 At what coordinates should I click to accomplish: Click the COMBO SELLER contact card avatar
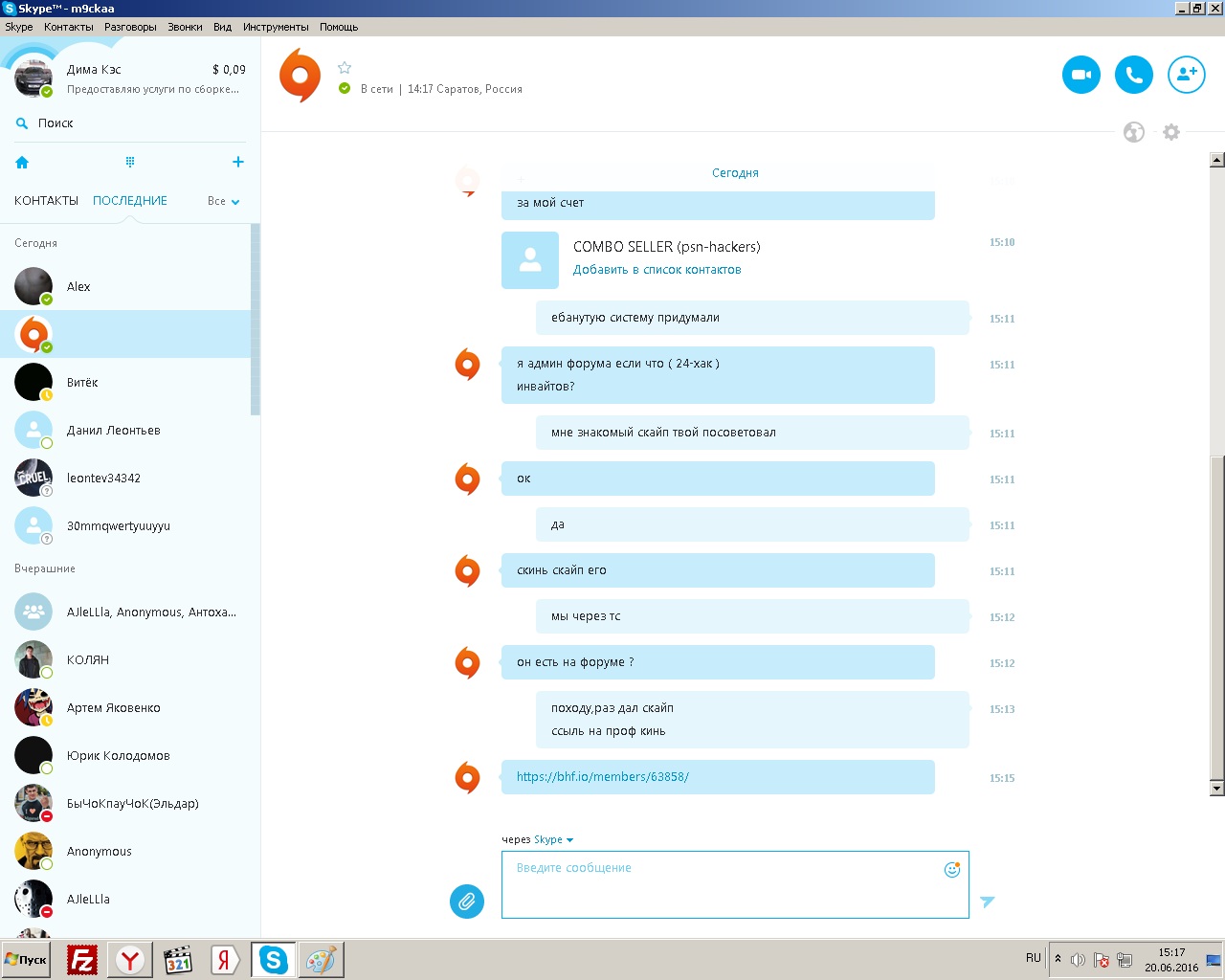tap(530, 260)
